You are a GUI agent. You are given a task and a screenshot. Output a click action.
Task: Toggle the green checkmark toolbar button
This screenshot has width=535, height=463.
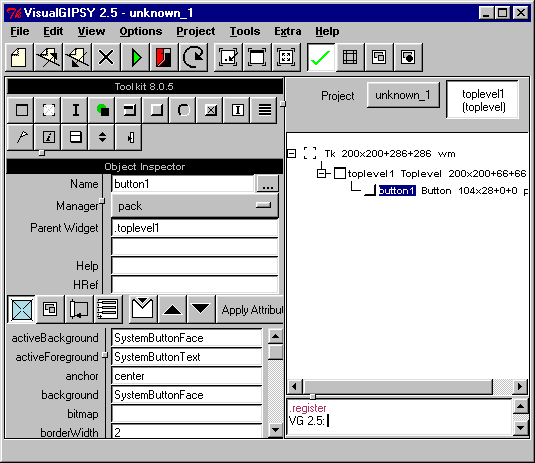(321, 57)
